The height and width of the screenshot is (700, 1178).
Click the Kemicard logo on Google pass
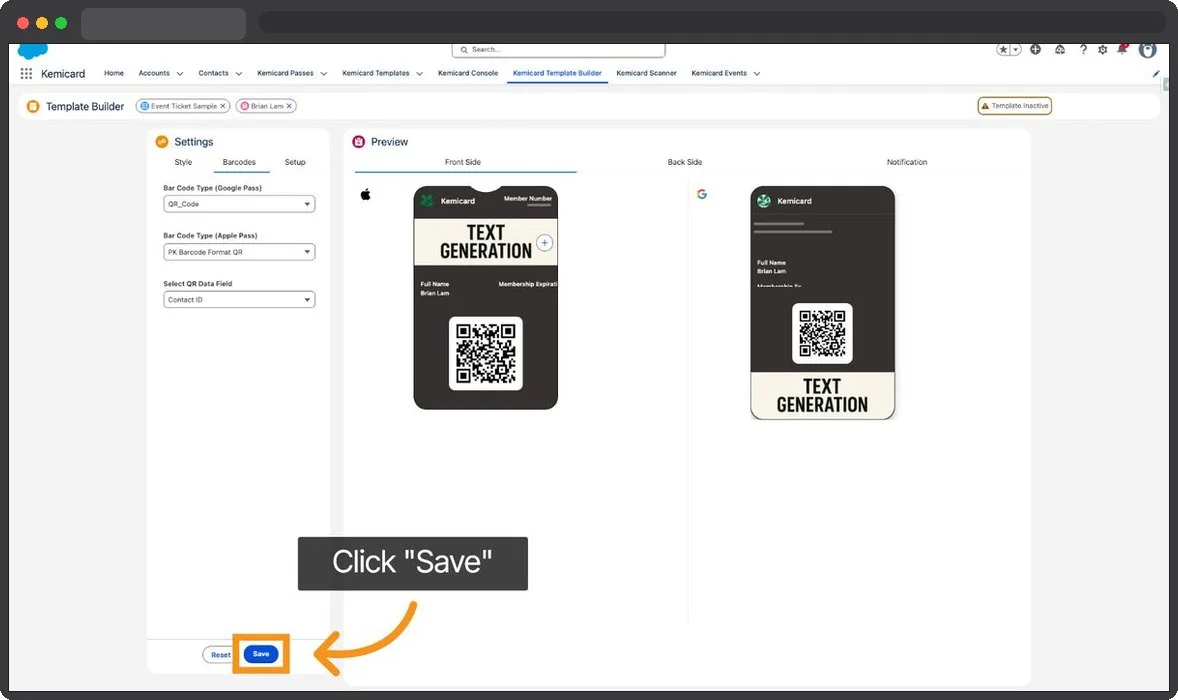click(x=764, y=201)
